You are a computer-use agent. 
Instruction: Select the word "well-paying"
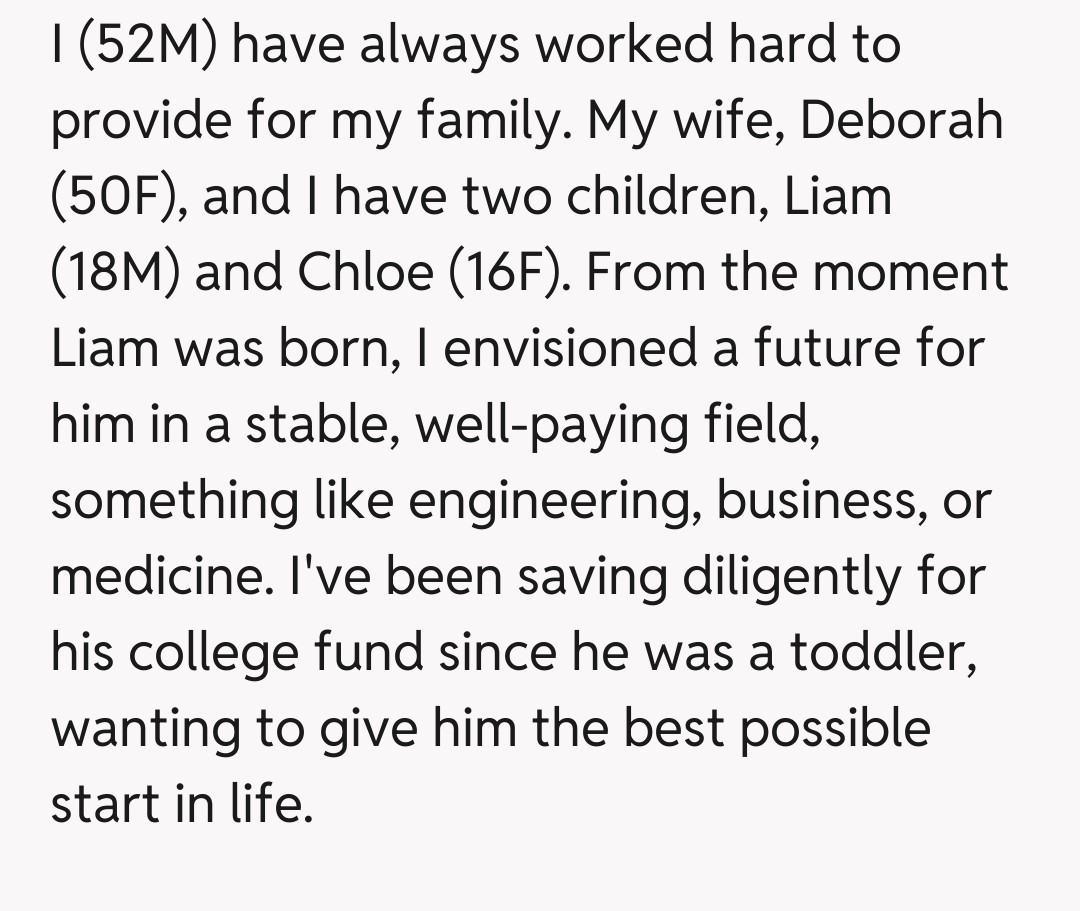548,427
